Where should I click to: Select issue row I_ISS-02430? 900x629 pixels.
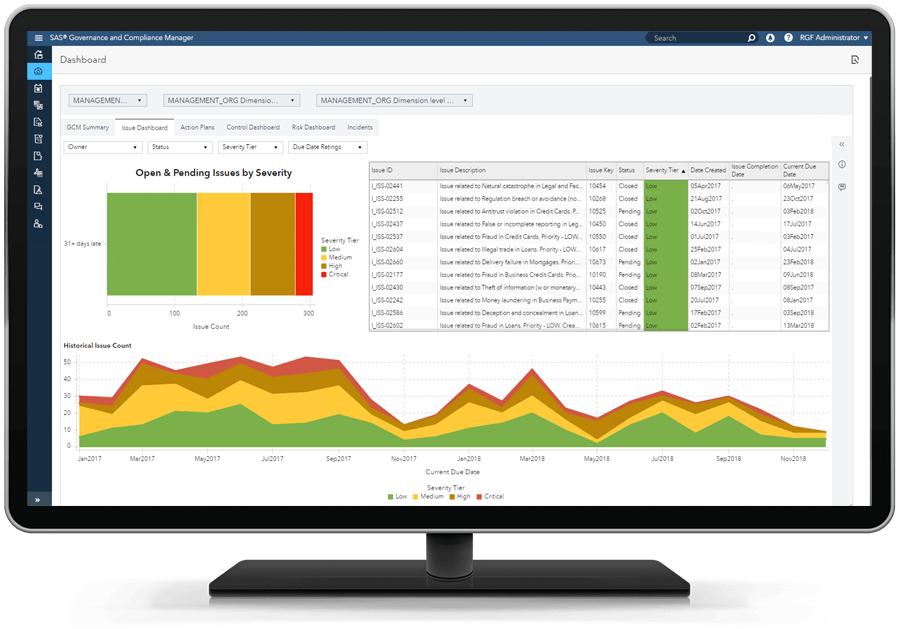[x=599, y=288]
